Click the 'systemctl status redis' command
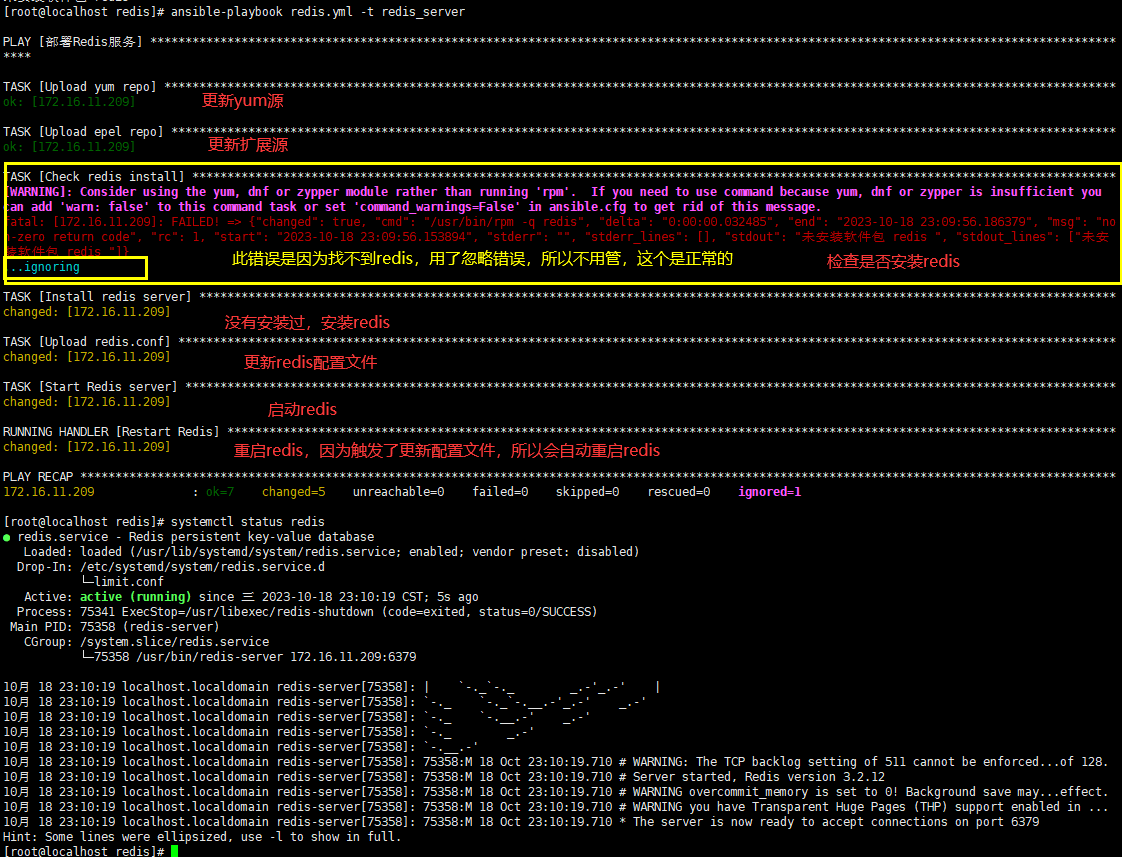 [248, 521]
